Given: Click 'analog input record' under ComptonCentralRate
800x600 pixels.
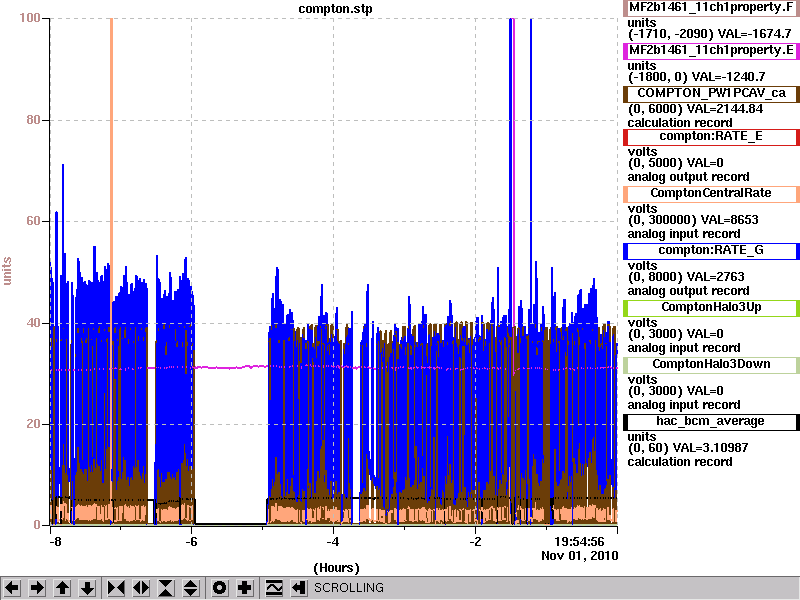Looking at the screenshot, I should point(684,234).
